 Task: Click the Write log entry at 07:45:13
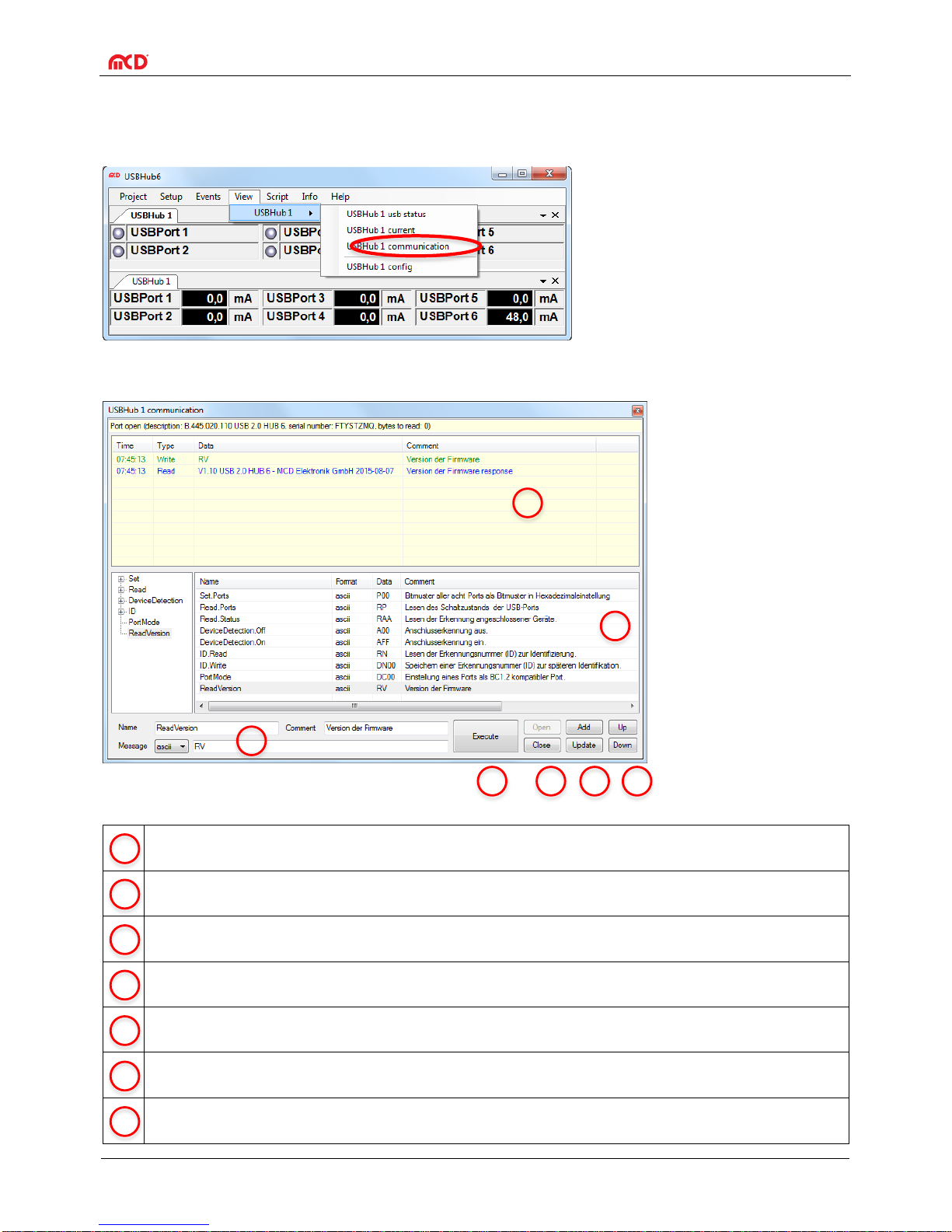coord(375,459)
